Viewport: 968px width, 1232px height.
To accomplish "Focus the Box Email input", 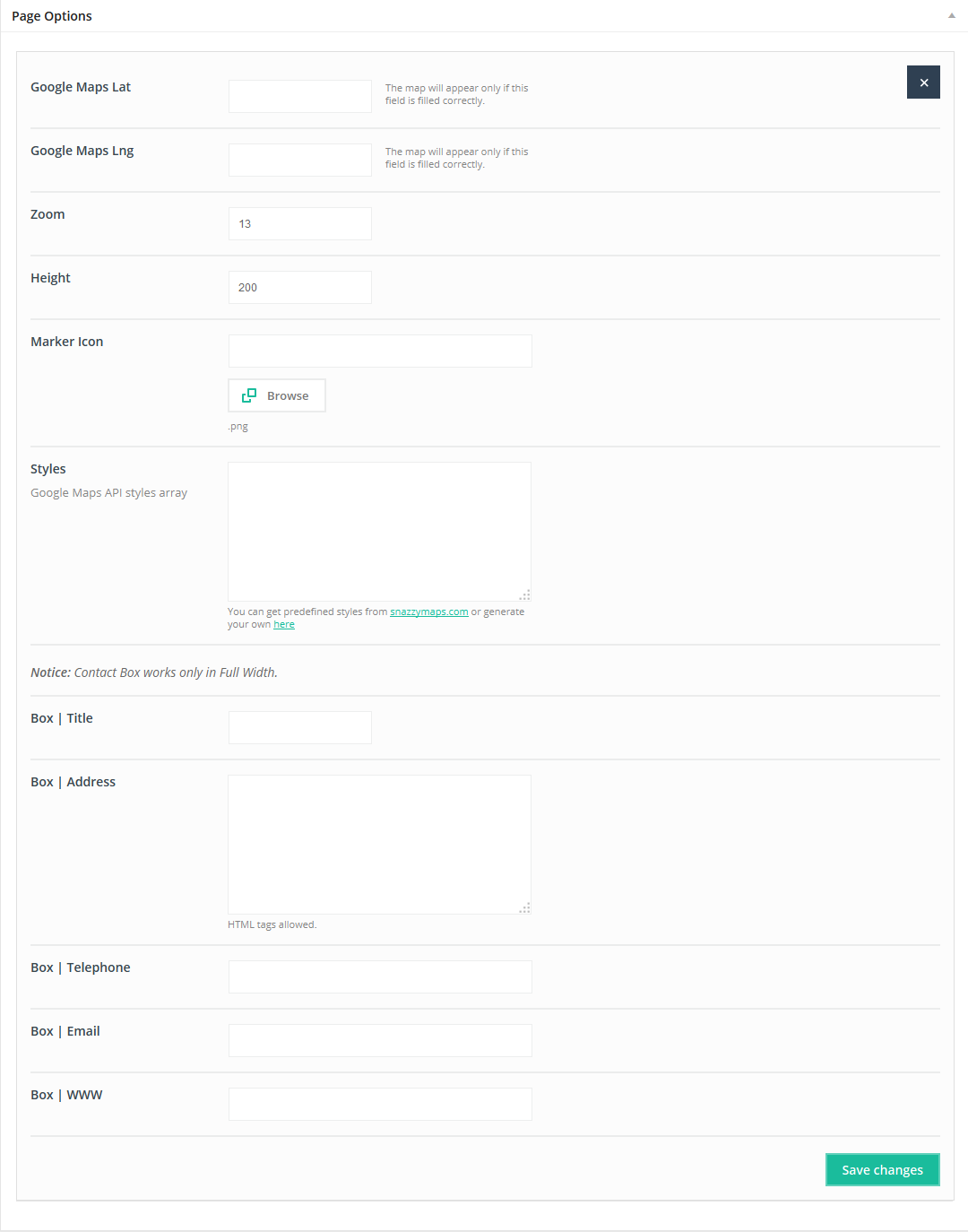I will (x=380, y=1040).
